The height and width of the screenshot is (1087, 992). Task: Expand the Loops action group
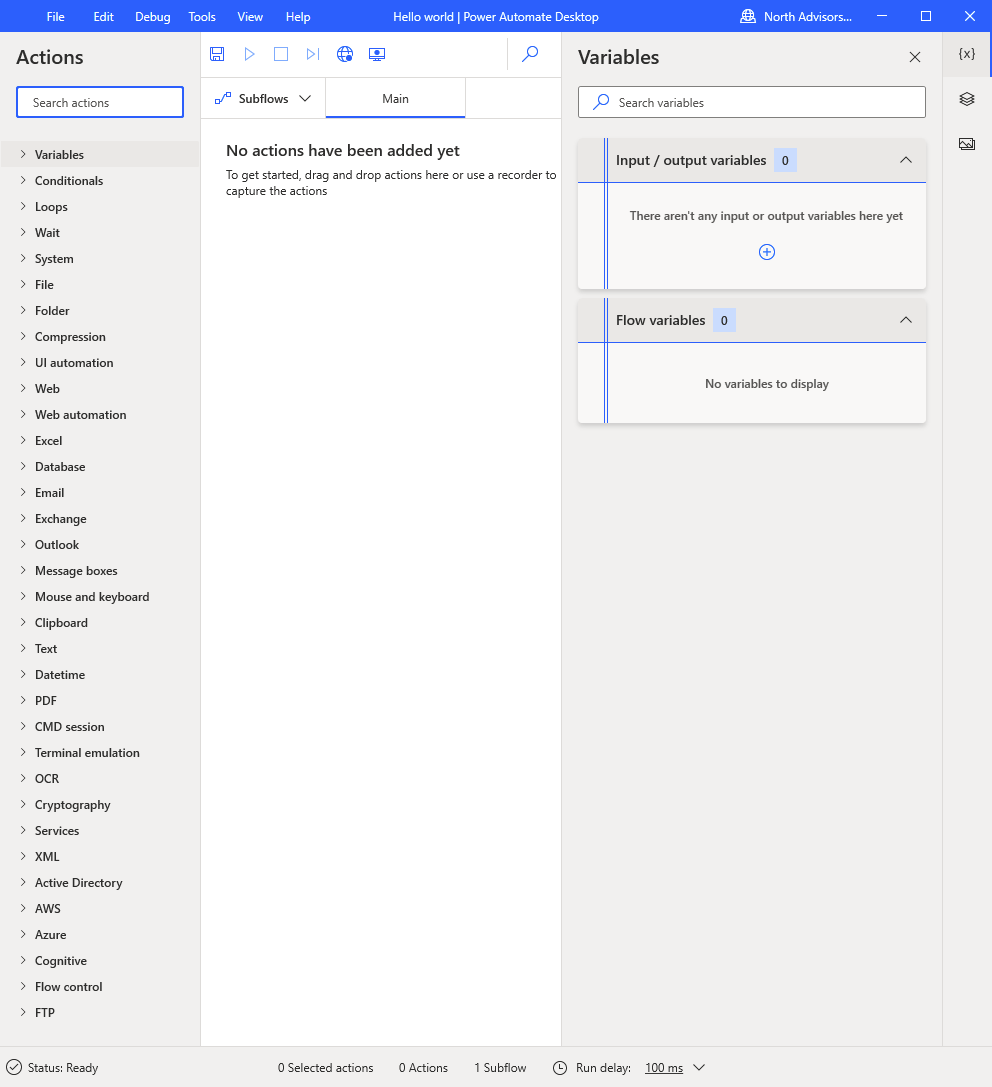click(x=23, y=207)
